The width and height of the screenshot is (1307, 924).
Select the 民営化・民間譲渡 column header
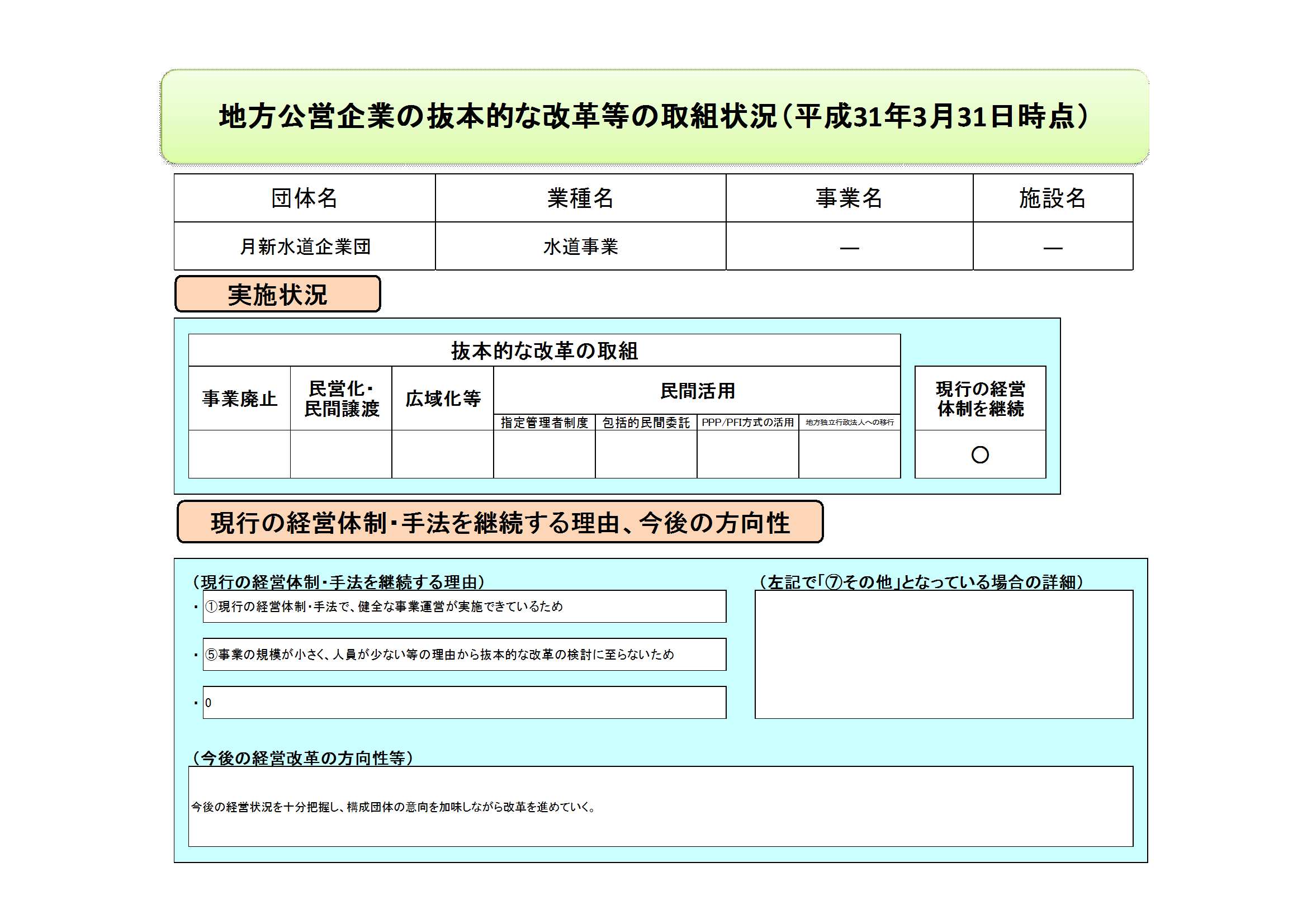341,399
